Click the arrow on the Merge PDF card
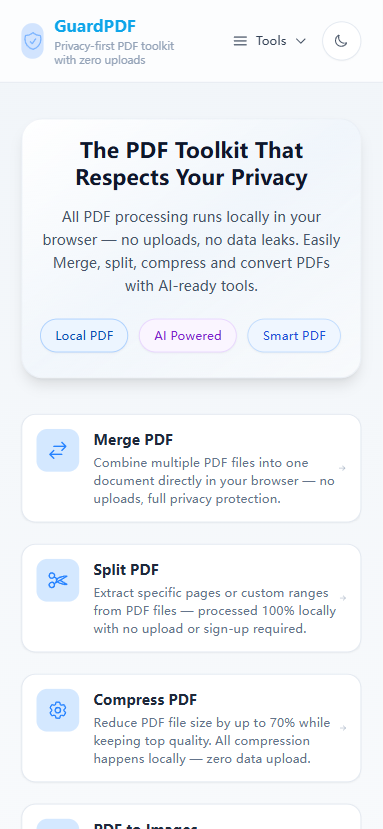This screenshot has height=829, width=383. coord(342,468)
